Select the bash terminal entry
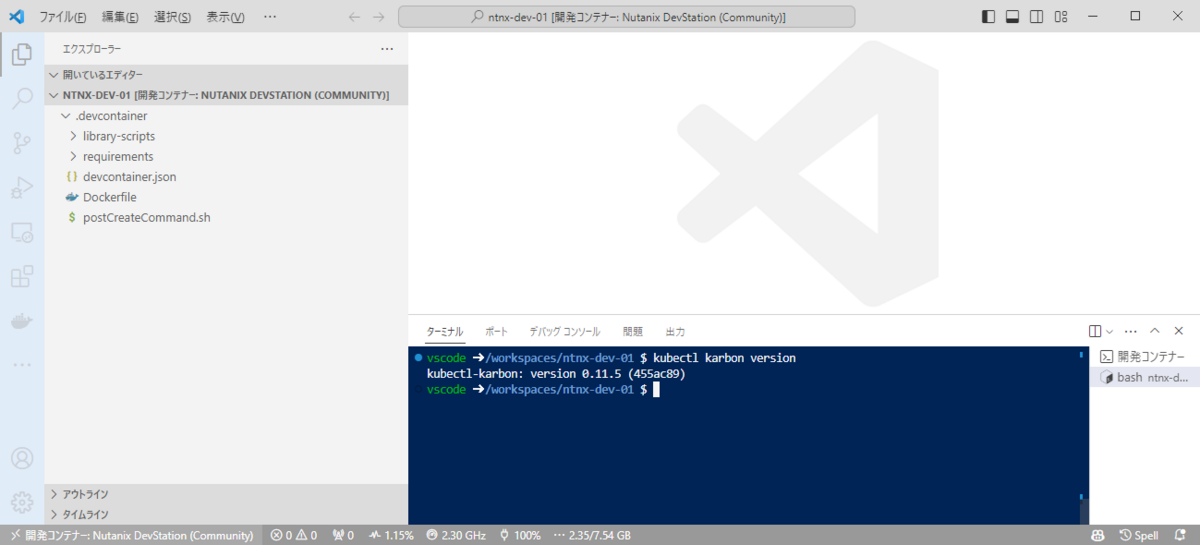Image resolution: width=1200 pixels, height=545 pixels. 1143,377
